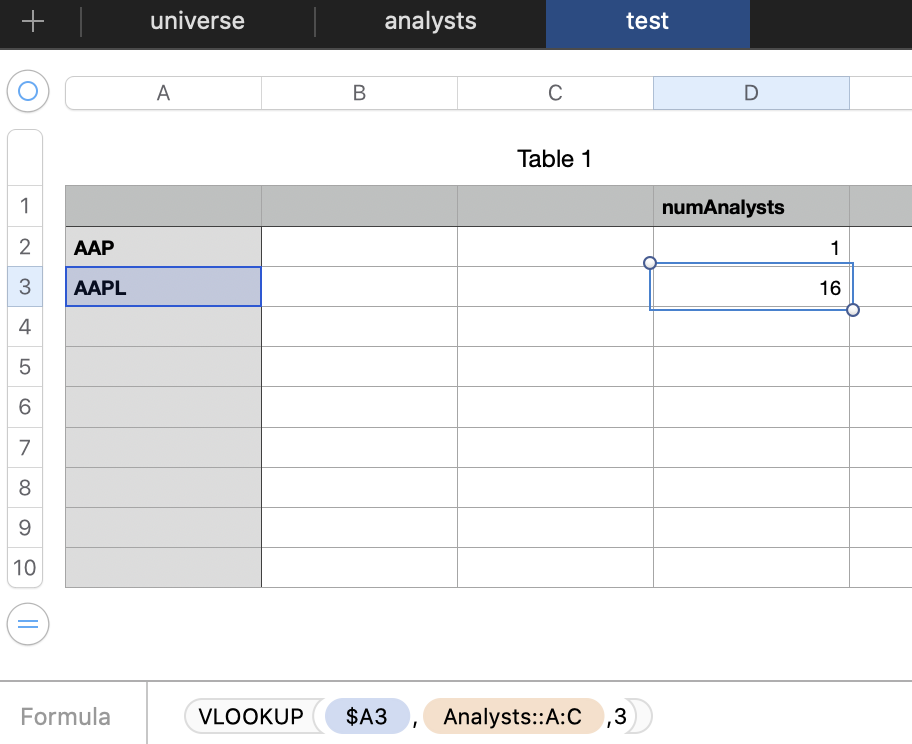912x744 pixels.
Task: Click the numAnalysts header cell
Action: (751, 207)
